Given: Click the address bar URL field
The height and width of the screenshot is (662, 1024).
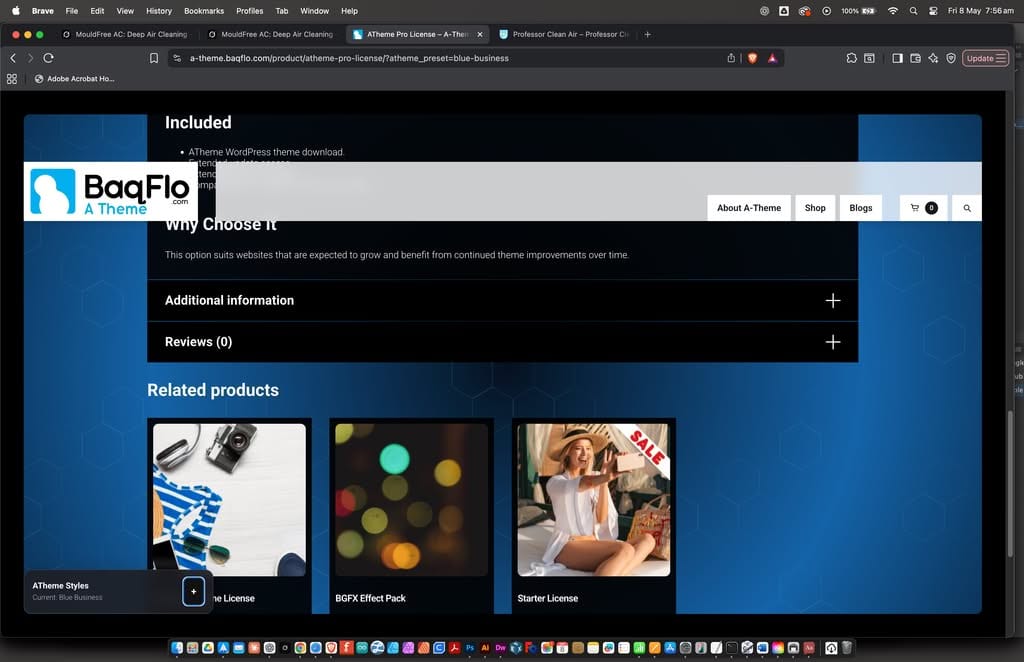Looking at the screenshot, I should (x=451, y=58).
